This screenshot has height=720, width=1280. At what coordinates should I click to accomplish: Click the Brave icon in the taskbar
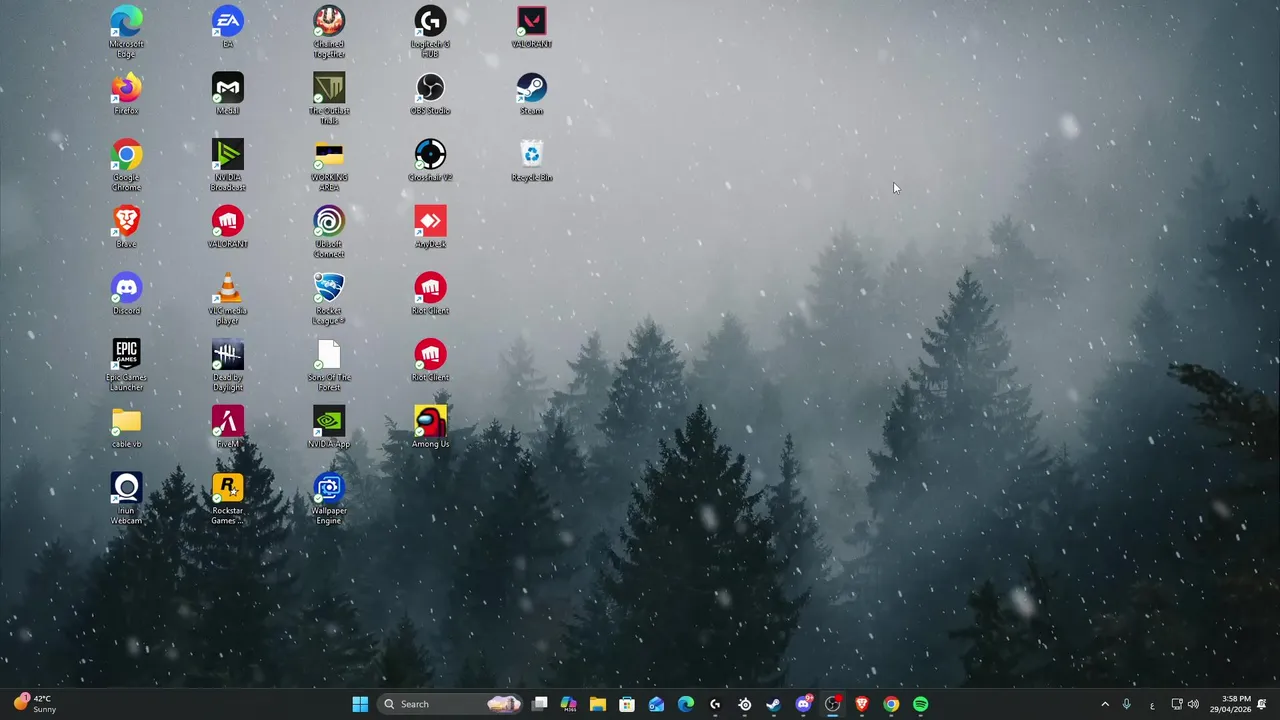pos(861,704)
